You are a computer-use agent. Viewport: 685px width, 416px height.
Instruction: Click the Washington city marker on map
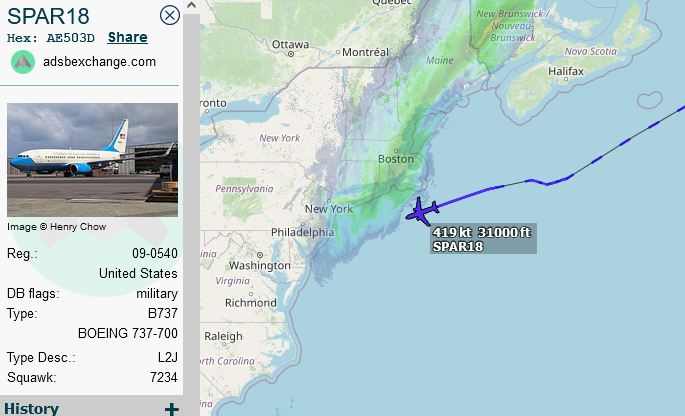point(260,255)
